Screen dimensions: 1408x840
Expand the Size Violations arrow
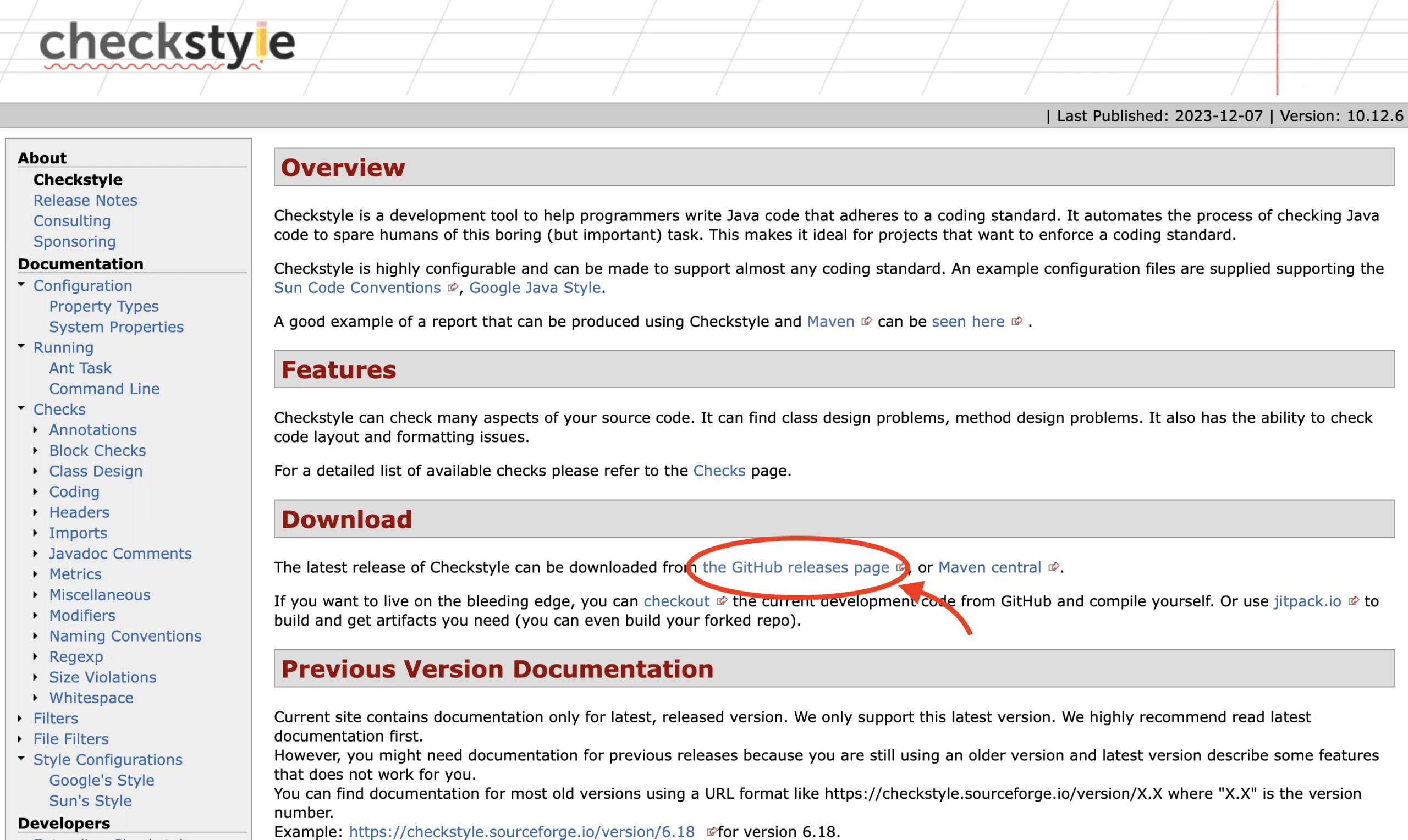[35, 677]
